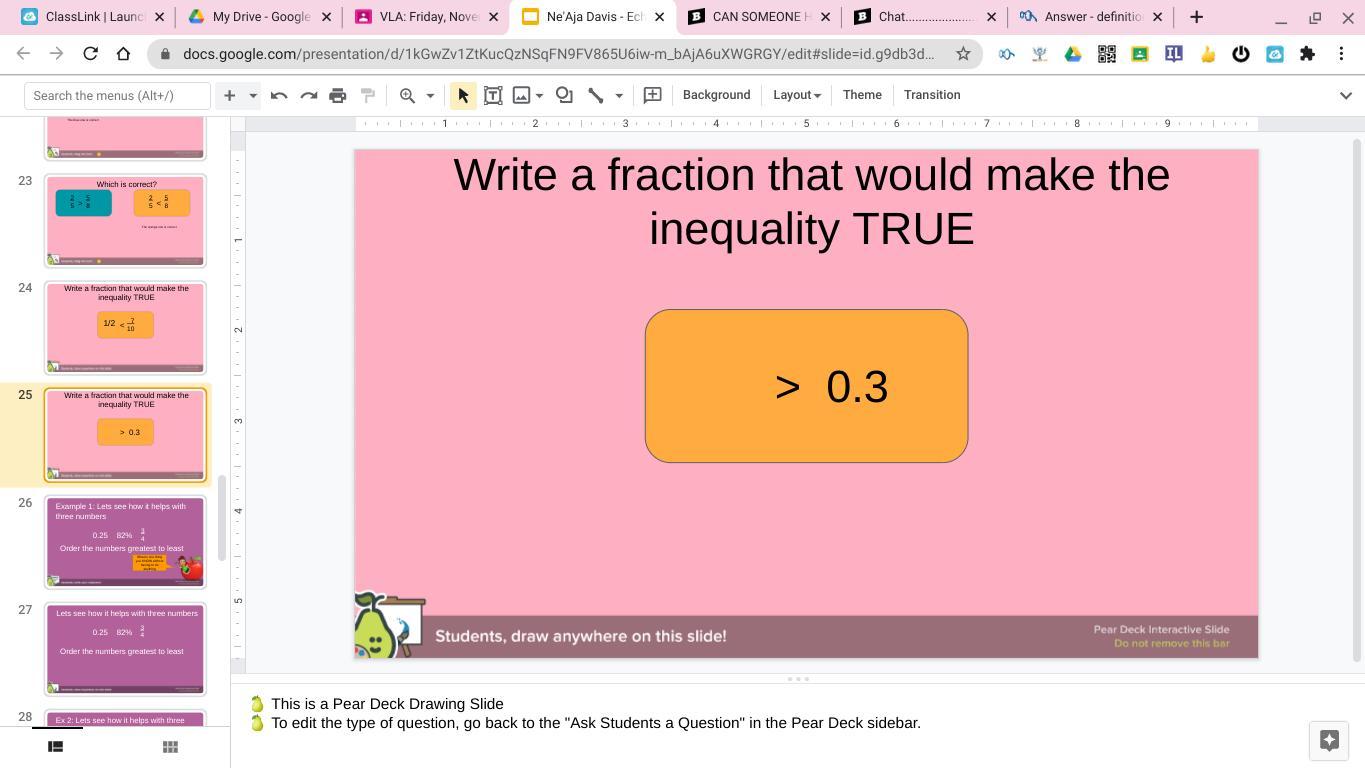Close the Ne'Aja Davis tab

point(659,17)
